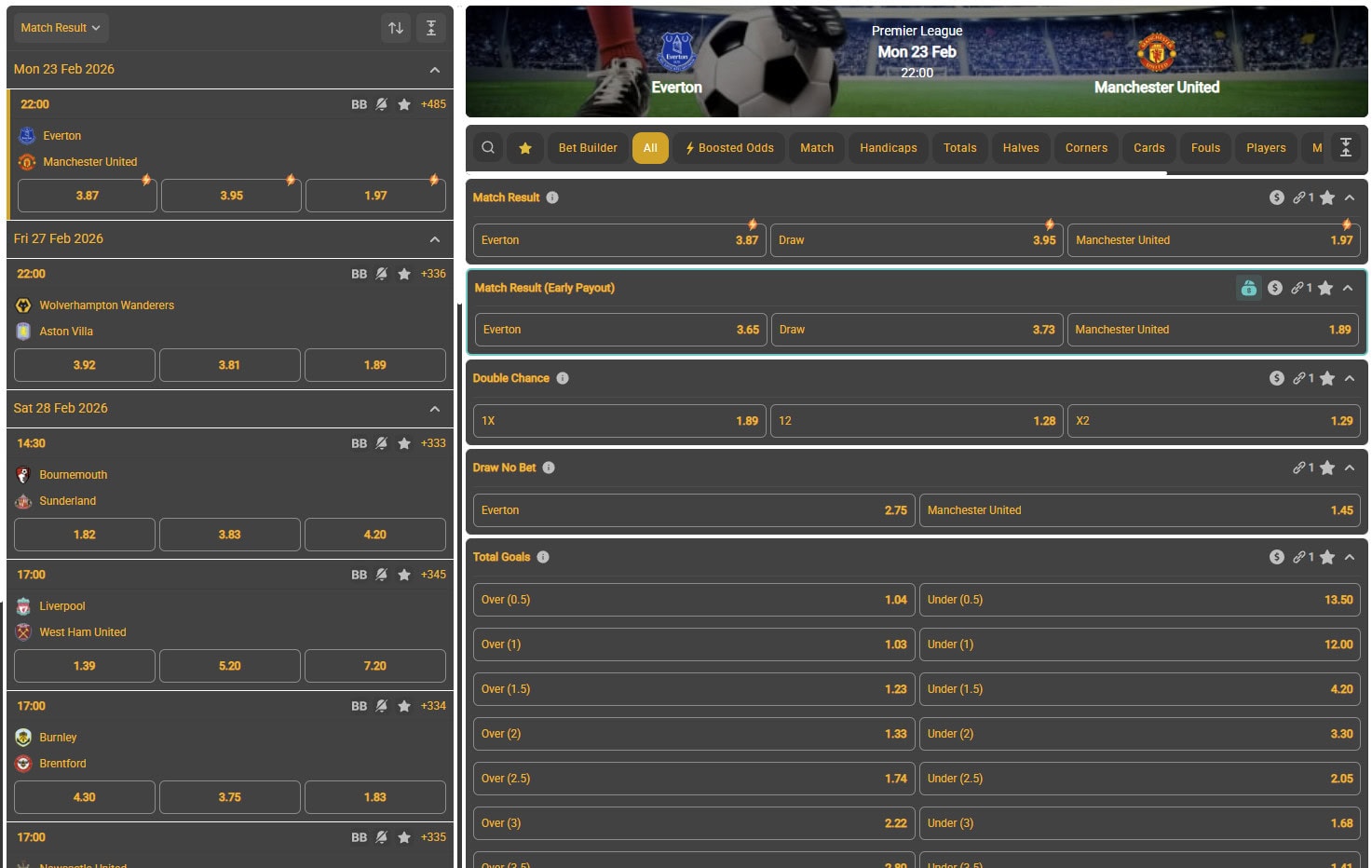Click the BB icon for Burnley match
The height and width of the screenshot is (868, 1372).
click(x=360, y=706)
